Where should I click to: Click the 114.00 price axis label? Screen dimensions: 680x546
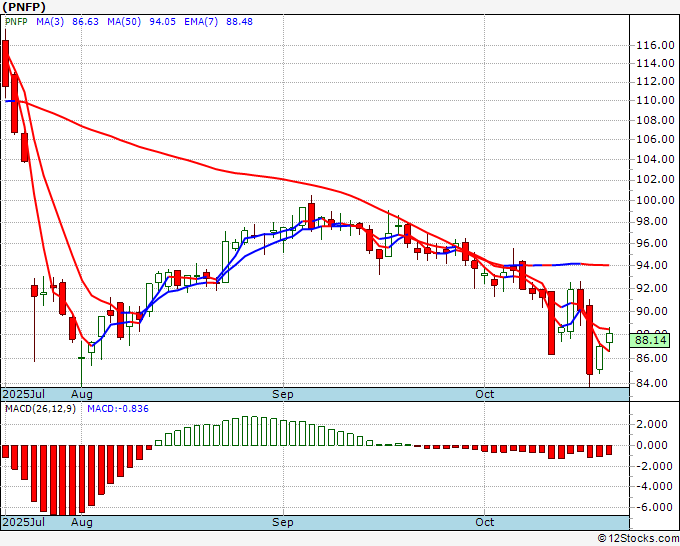[x=655, y=63]
